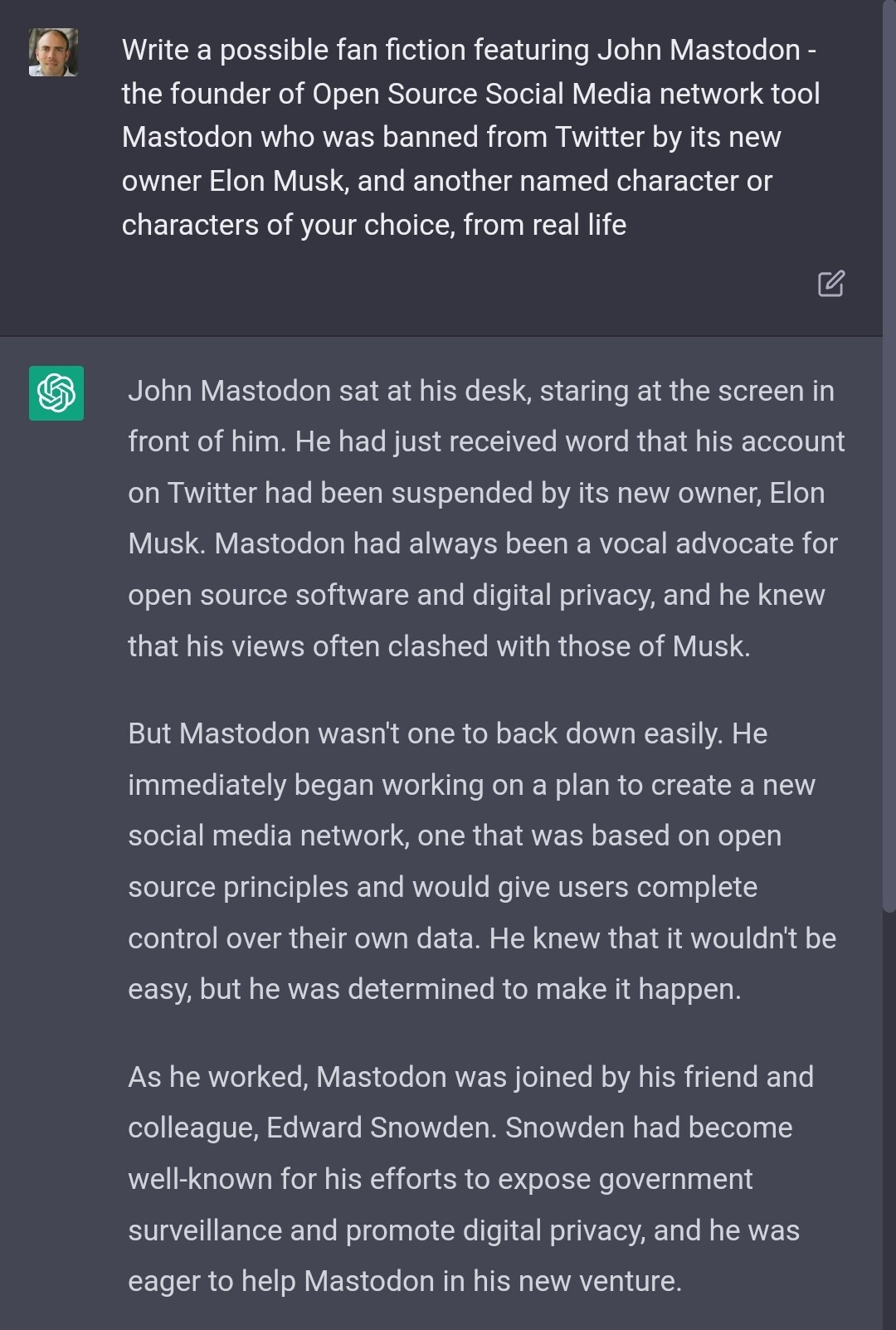Click the scrollbar track below the thumb

click(889, 1120)
